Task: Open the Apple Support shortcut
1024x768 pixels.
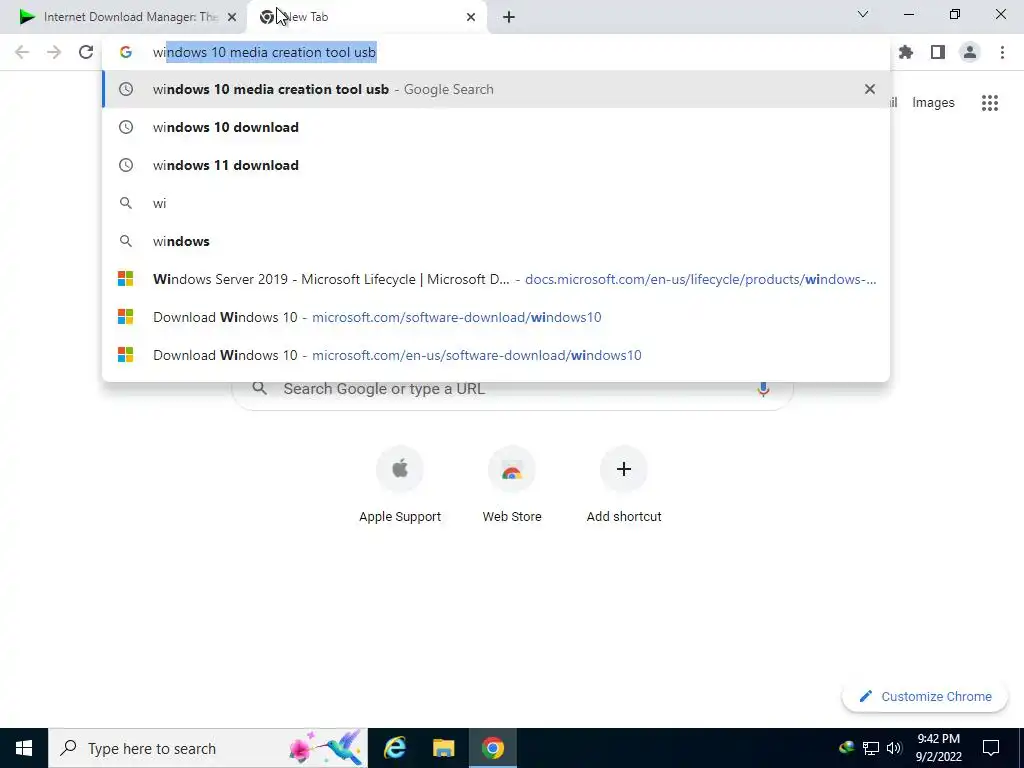Action: pos(400,485)
